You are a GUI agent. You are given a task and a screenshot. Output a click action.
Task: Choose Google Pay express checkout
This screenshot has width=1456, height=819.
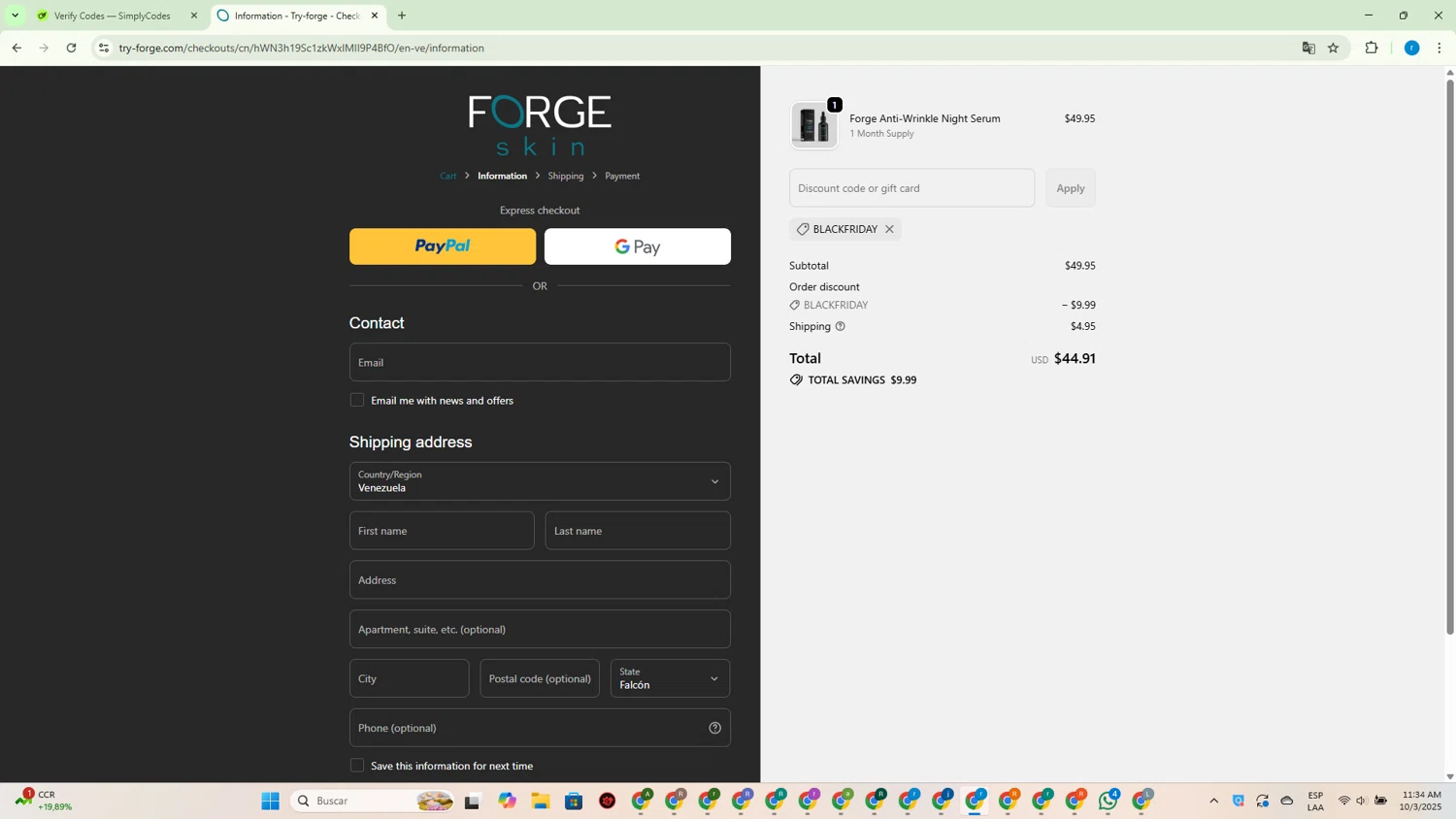638,246
